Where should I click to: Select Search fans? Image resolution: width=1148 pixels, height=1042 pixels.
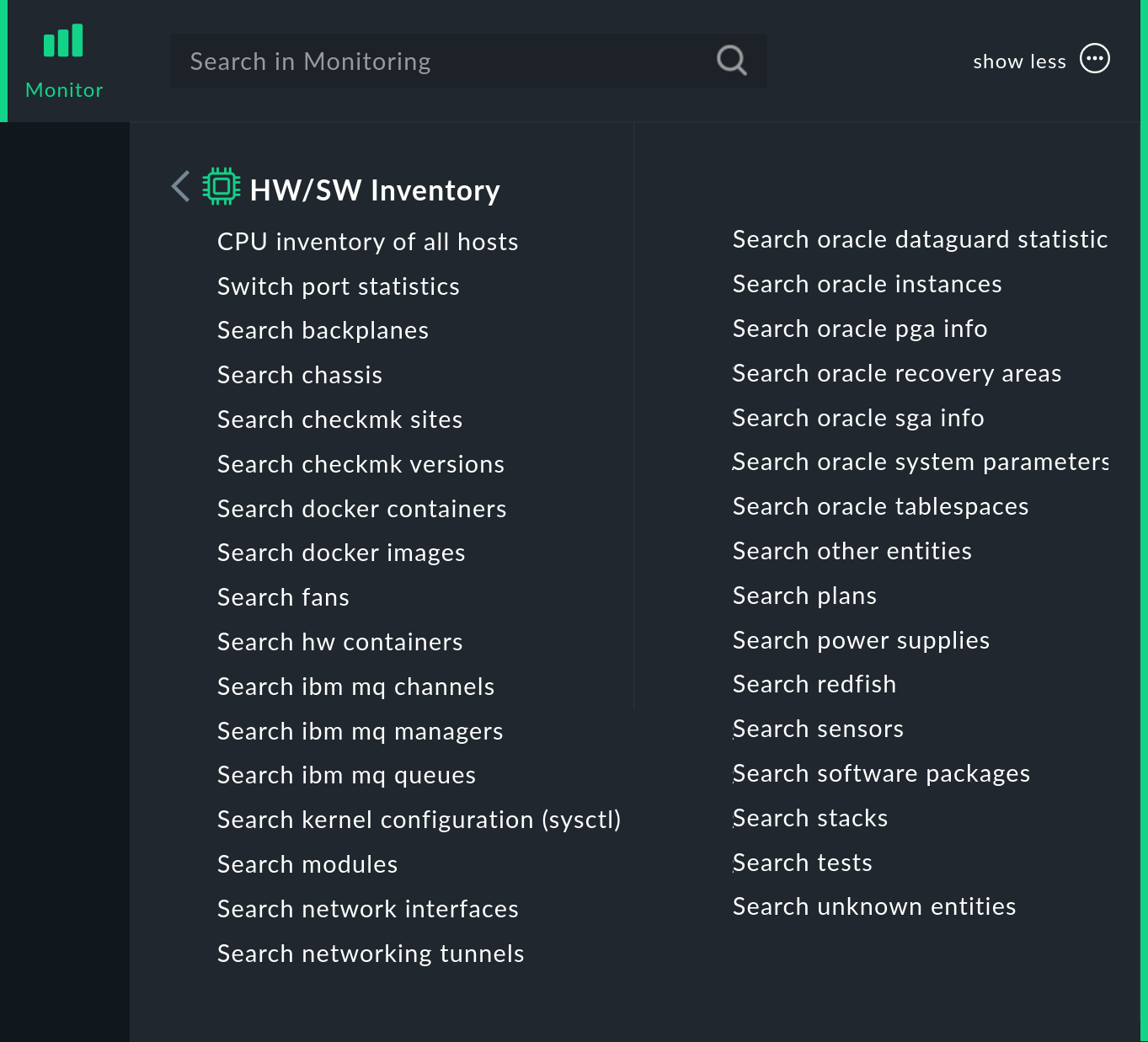[283, 597]
